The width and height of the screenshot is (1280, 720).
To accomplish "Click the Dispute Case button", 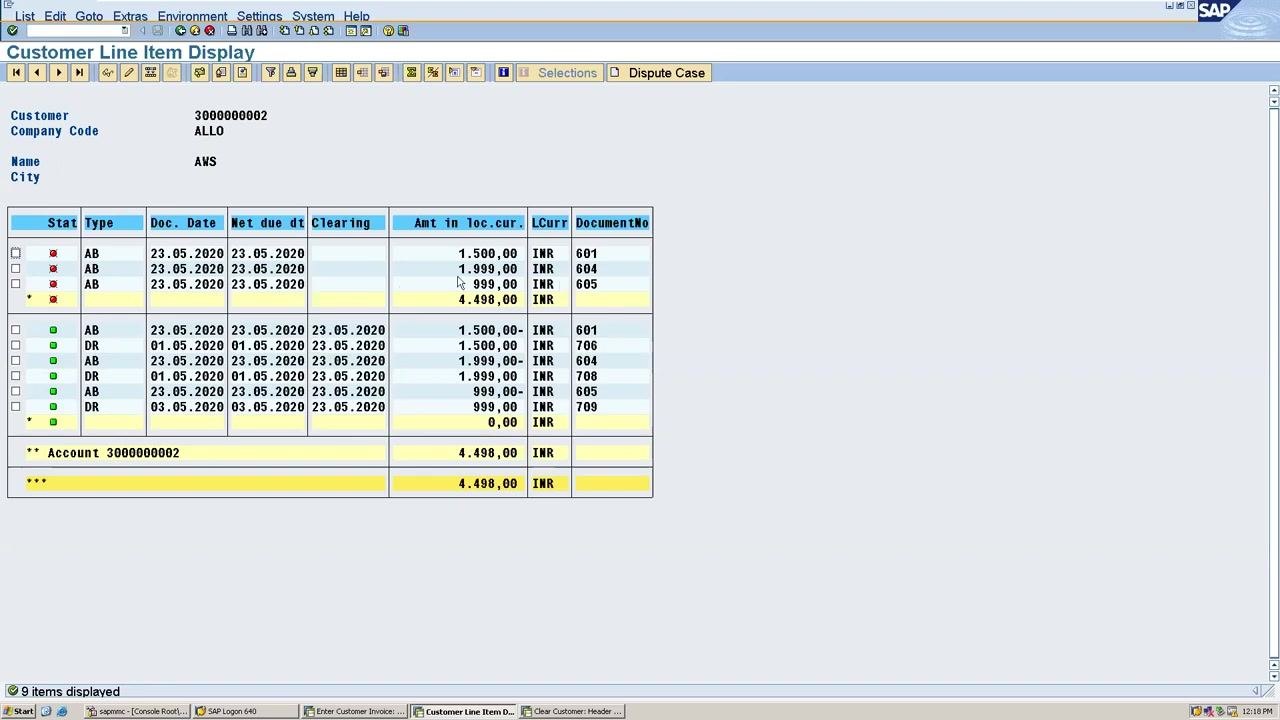I will click(657, 73).
